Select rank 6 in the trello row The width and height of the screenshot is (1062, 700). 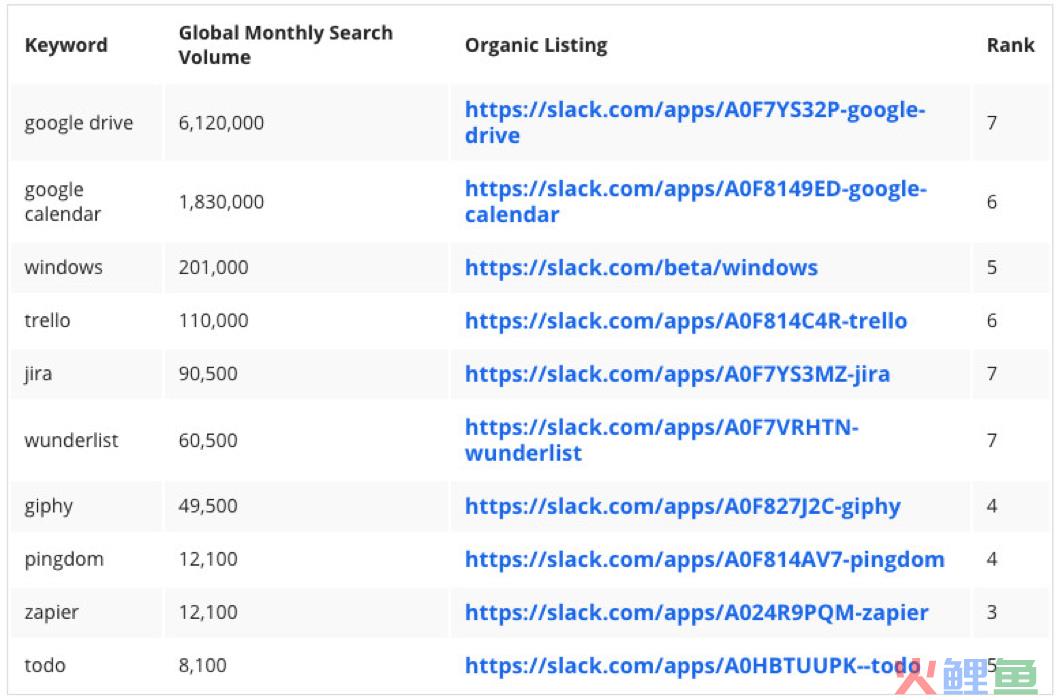pyautogui.click(x=992, y=320)
